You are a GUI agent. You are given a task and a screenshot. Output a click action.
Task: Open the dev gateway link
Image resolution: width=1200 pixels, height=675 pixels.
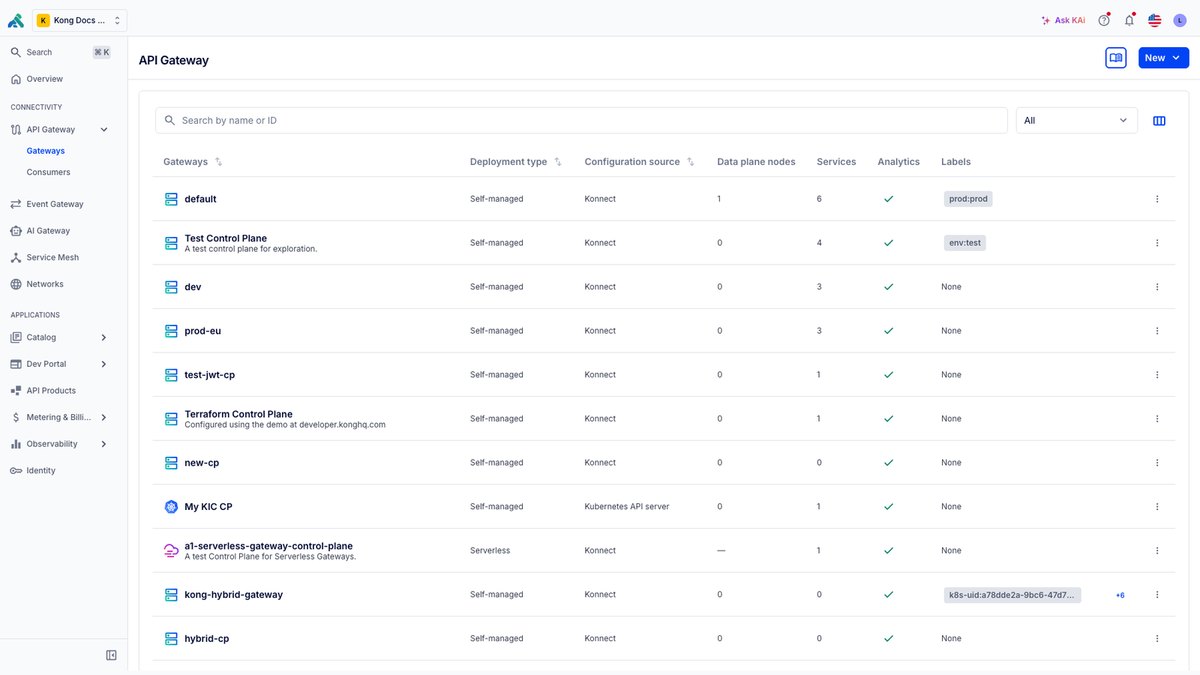193,287
